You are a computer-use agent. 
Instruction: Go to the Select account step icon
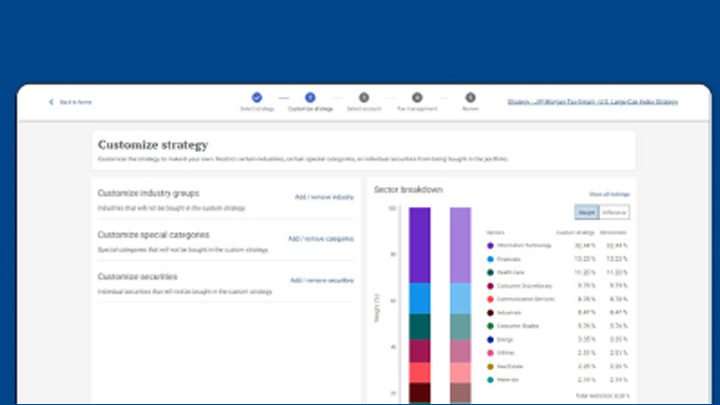pyautogui.click(x=364, y=97)
